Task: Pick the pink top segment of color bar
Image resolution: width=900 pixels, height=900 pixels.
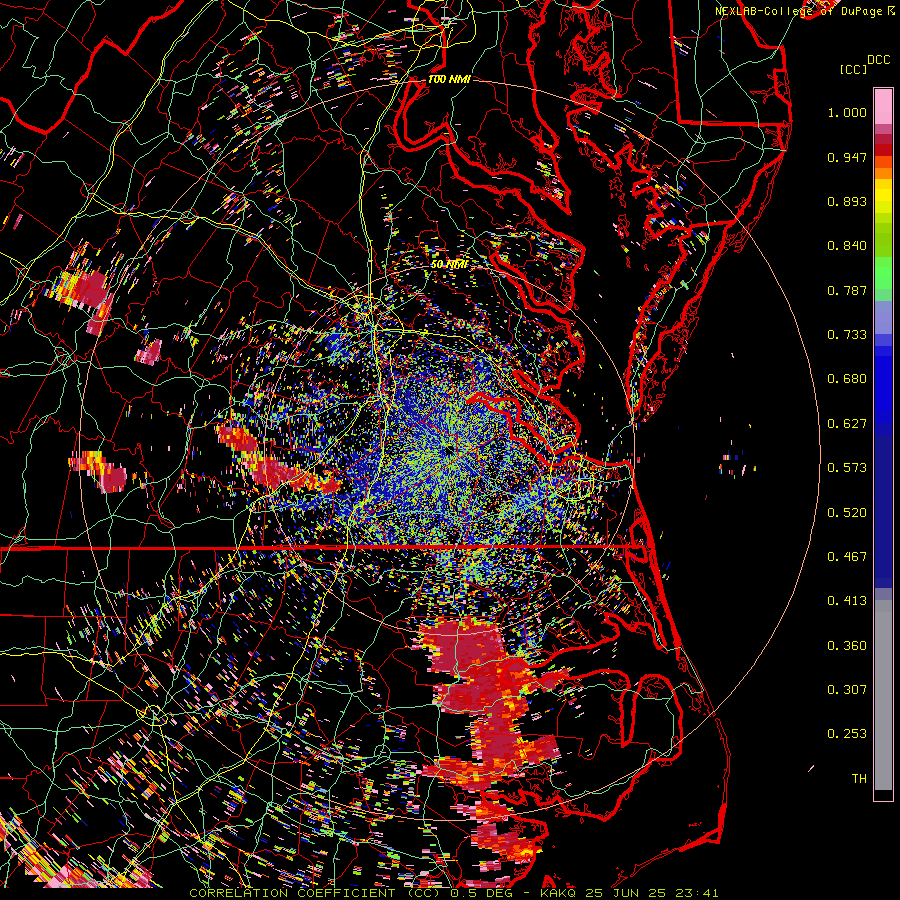Action: (883, 106)
